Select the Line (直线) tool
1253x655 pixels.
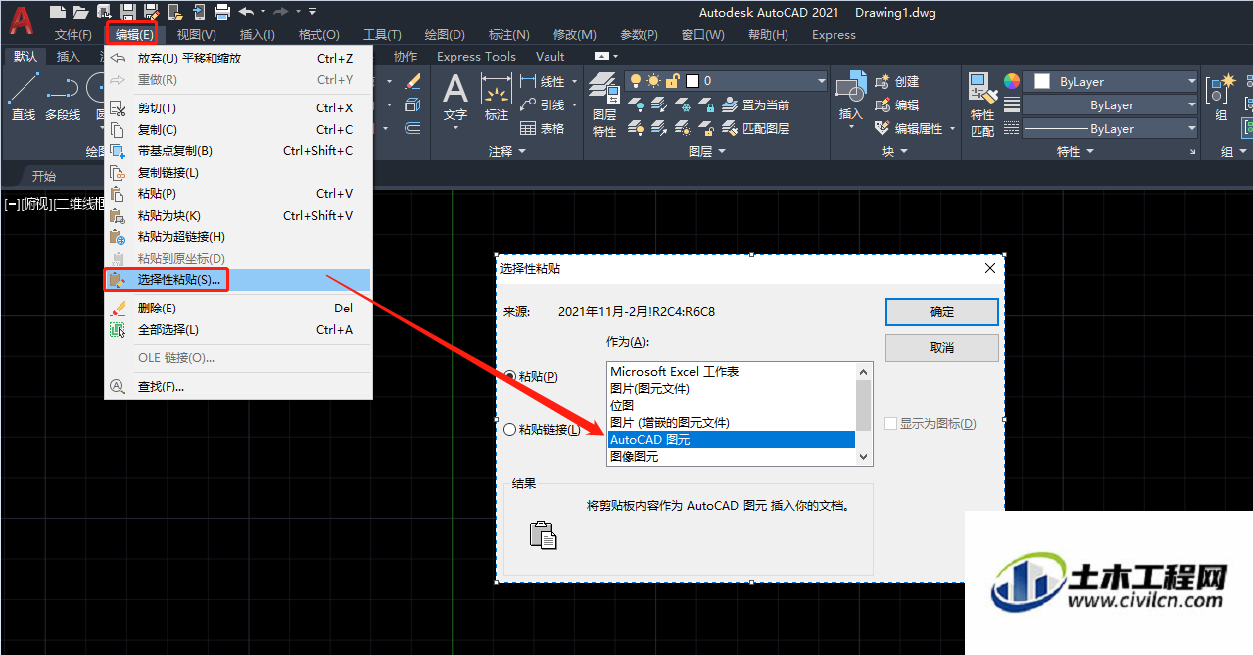tap(23, 98)
